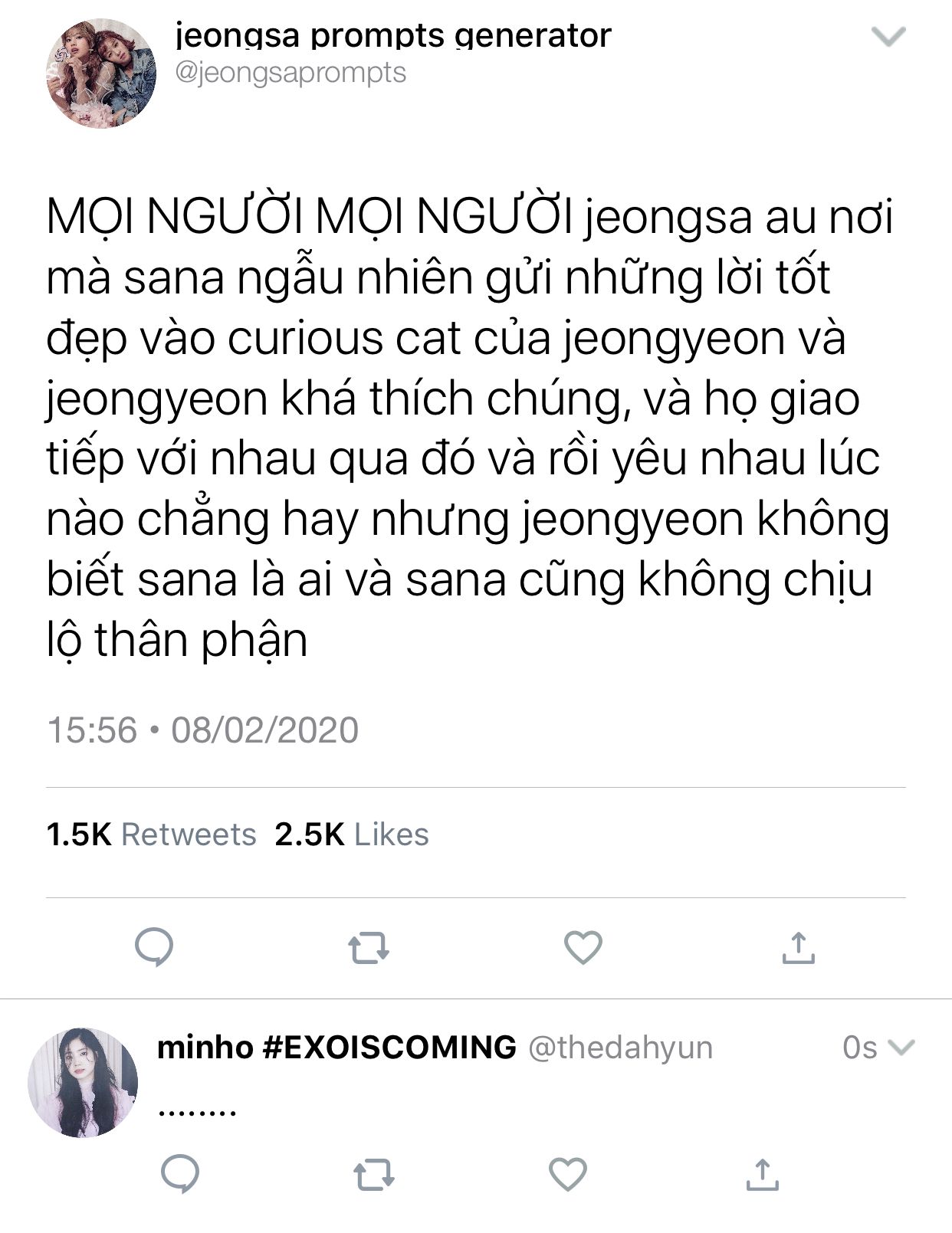Image resolution: width=952 pixels, height=1233 pixels.
Task: Reply to the jeongsa prompts tweet
Action: 154,947
